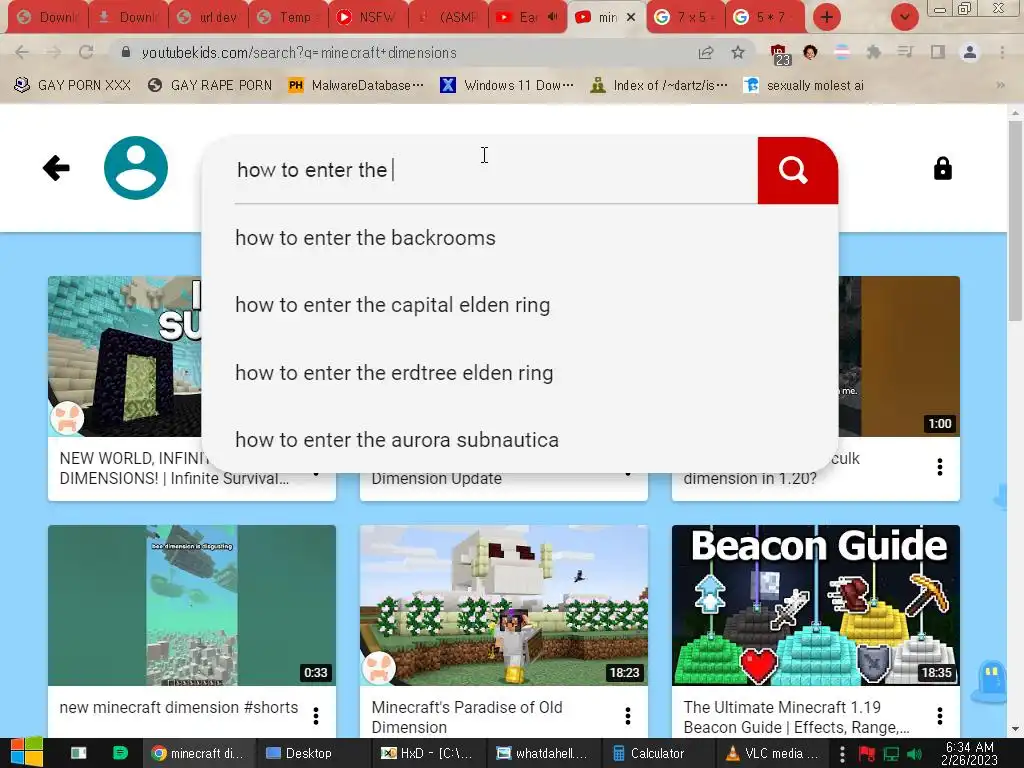Open the Chrome three-dot menu
This screenshot has height=768, width=1024.
click(1002, 52)
